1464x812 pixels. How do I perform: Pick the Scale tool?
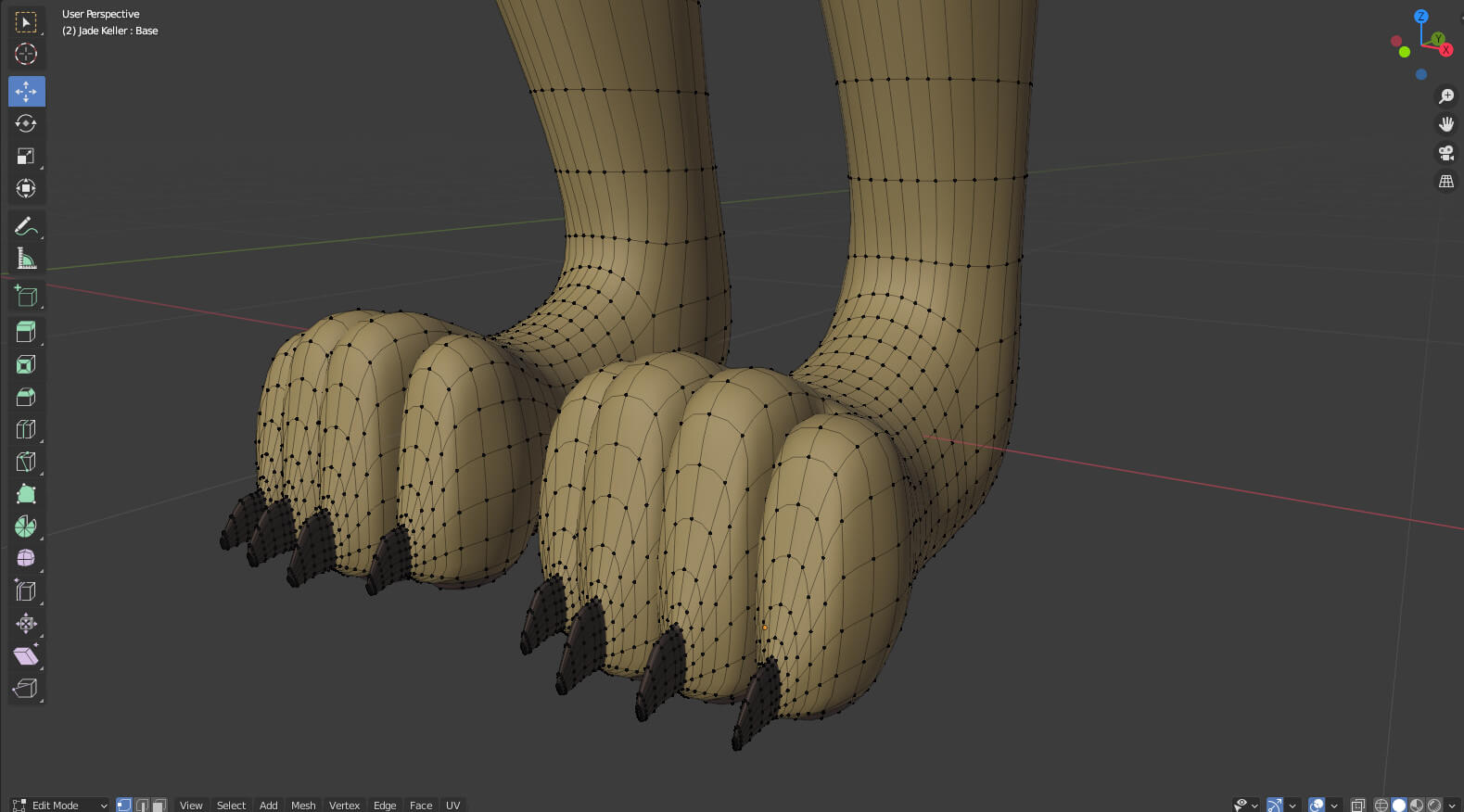point(26,156)
